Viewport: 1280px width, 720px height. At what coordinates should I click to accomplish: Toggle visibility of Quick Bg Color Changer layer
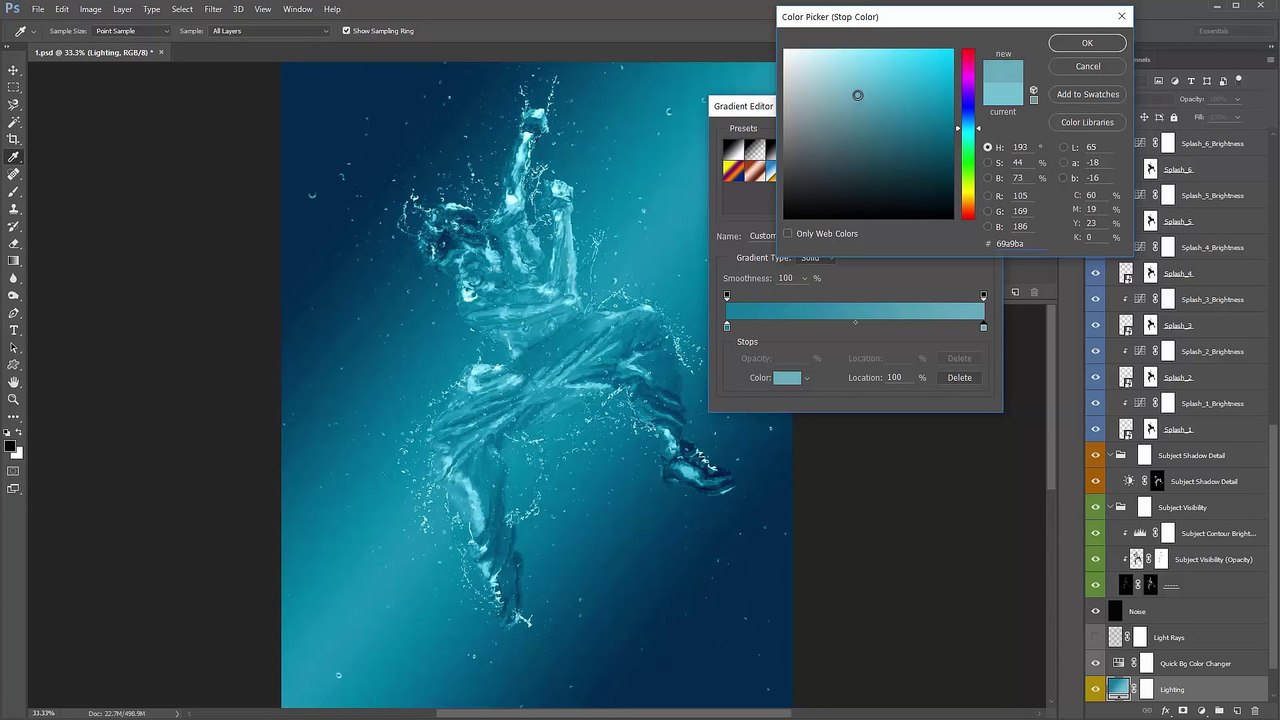click(1095, 663)
